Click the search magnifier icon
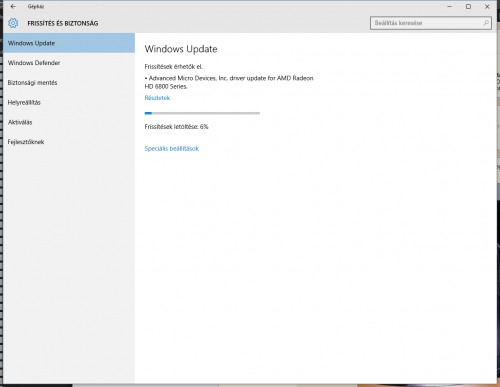Image resolution: width=500 pixels, height=387 pixels. pos(486,23)
